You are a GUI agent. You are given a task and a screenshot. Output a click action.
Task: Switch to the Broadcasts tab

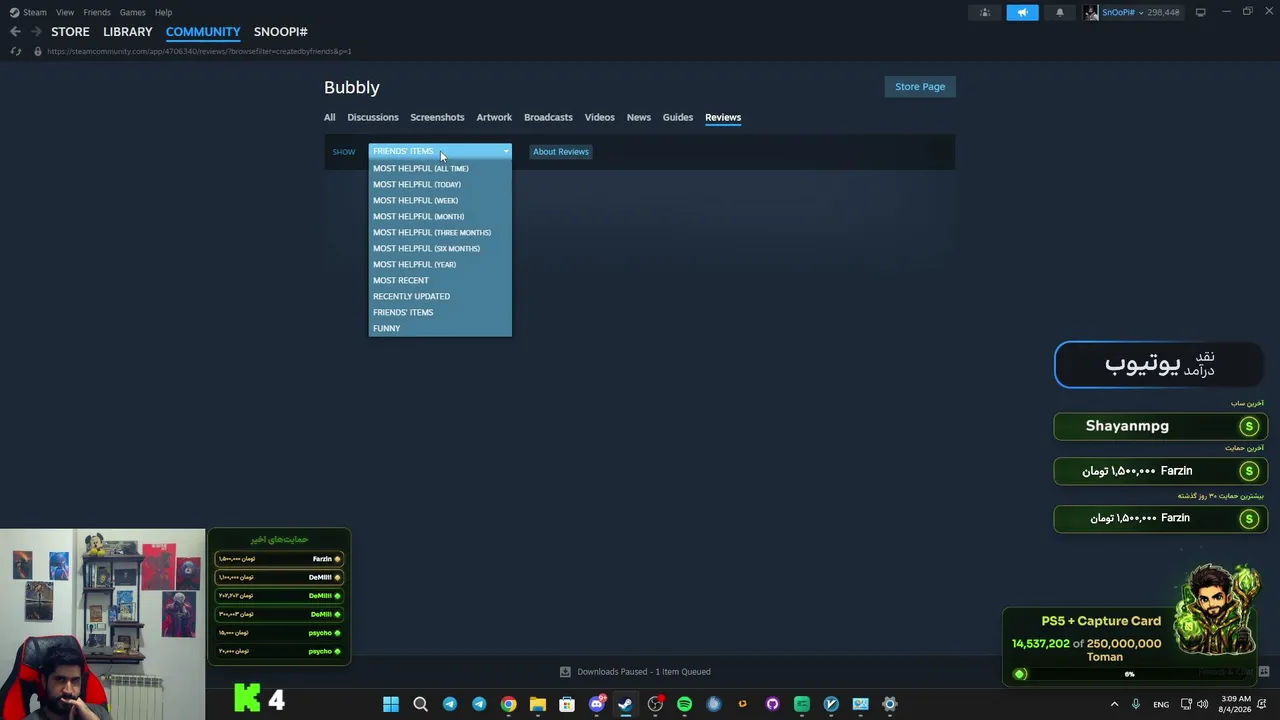(x=548, y=117)
